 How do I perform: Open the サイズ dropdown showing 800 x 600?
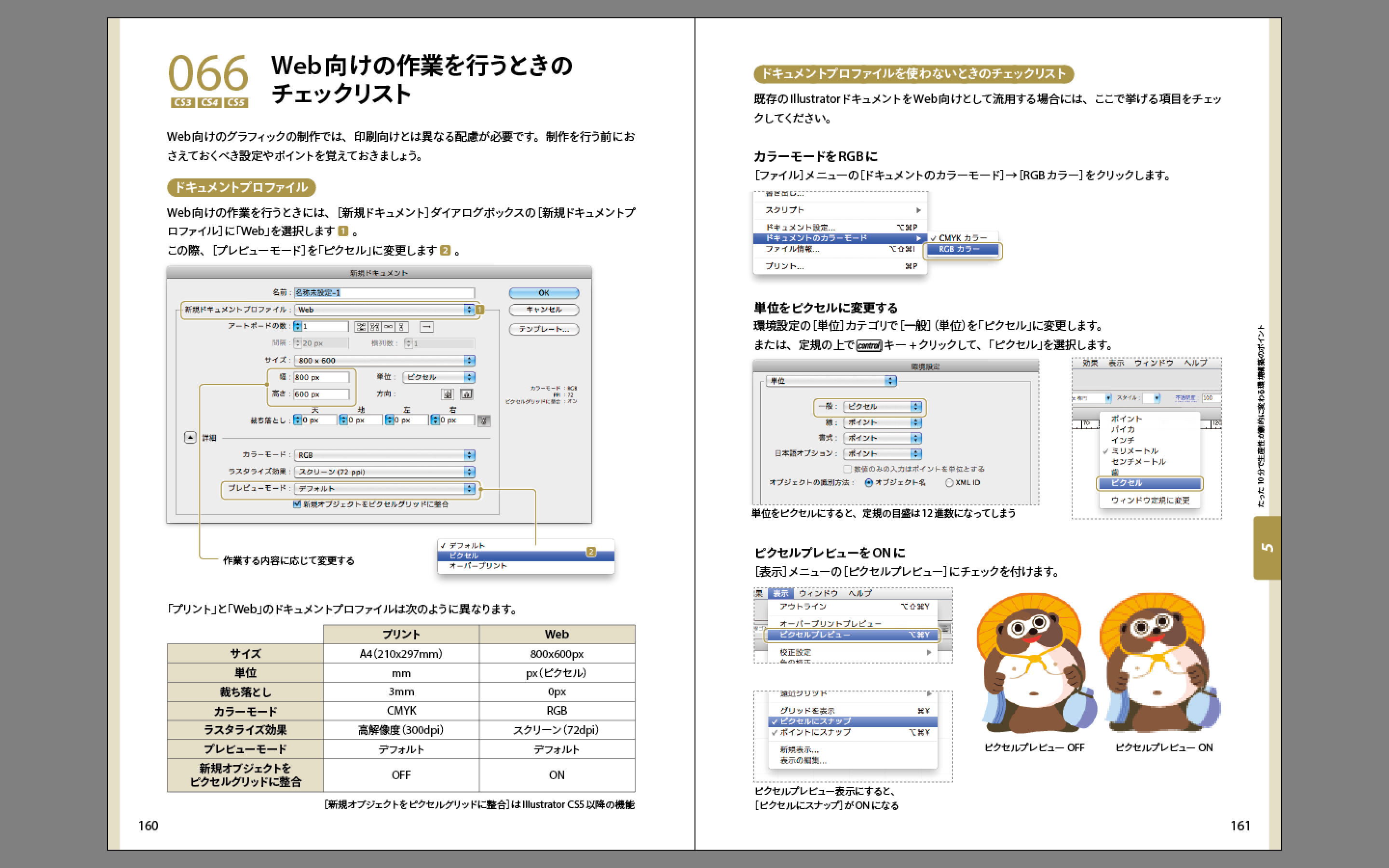pos(385,361)
